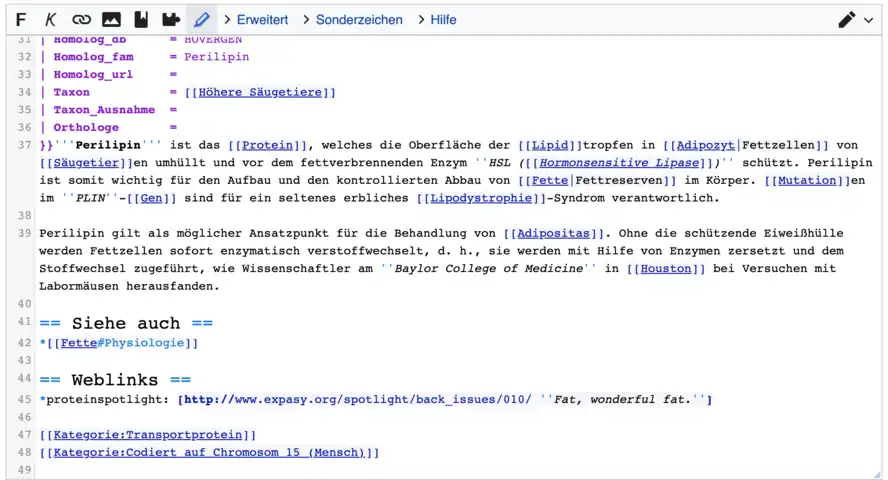Click the editor resize handle at the corner
The image size is (888, 480).
point(877,475)
